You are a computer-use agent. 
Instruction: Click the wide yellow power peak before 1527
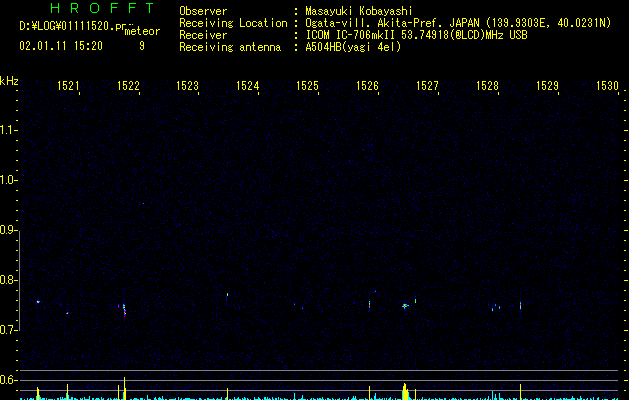(405, 392)
